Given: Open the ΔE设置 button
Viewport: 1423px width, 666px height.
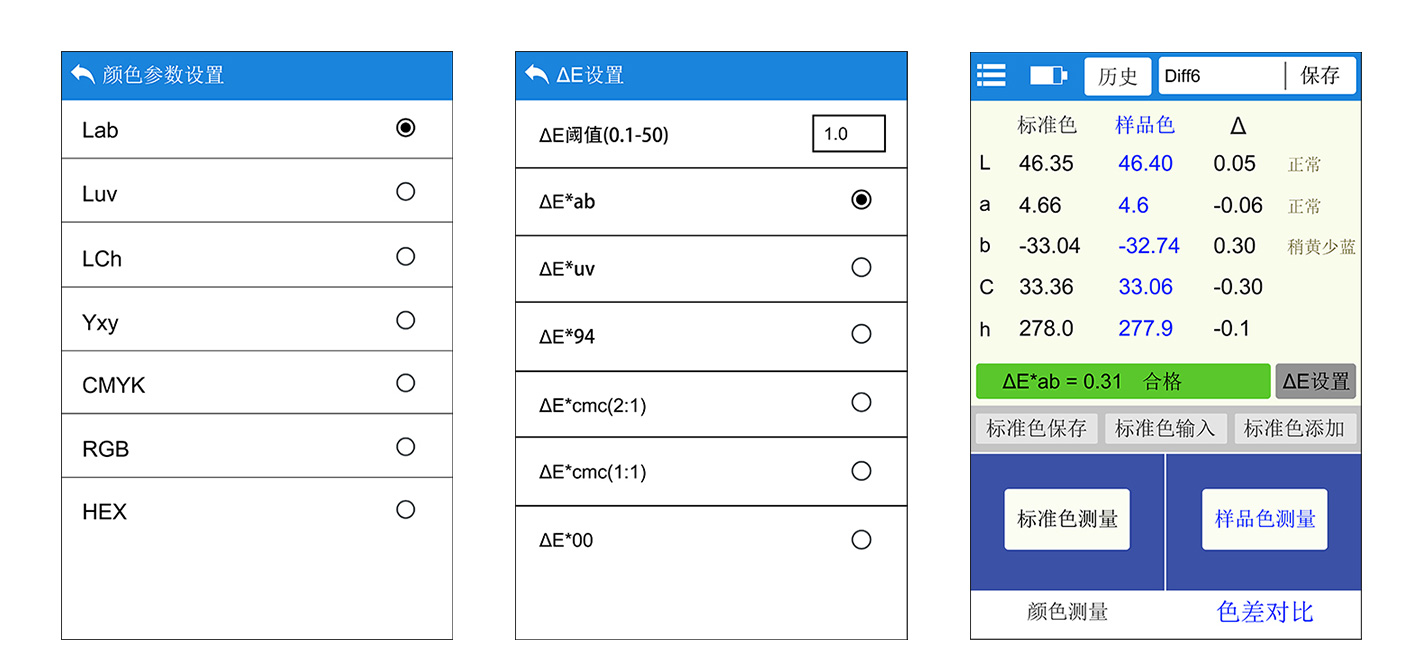Looking at the screenshot, I should (x=1316, y=381).
